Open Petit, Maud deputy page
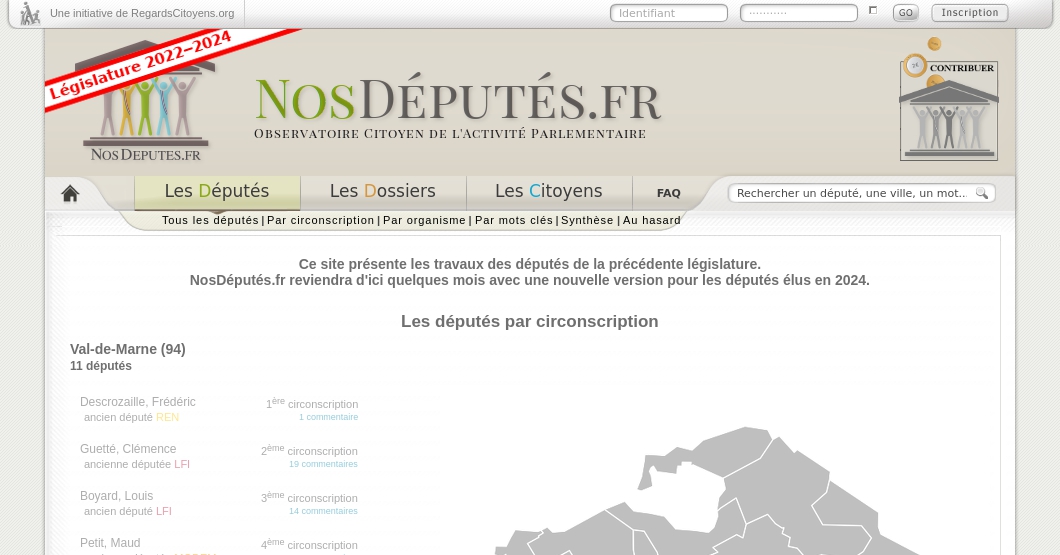 tap(110, 543)
